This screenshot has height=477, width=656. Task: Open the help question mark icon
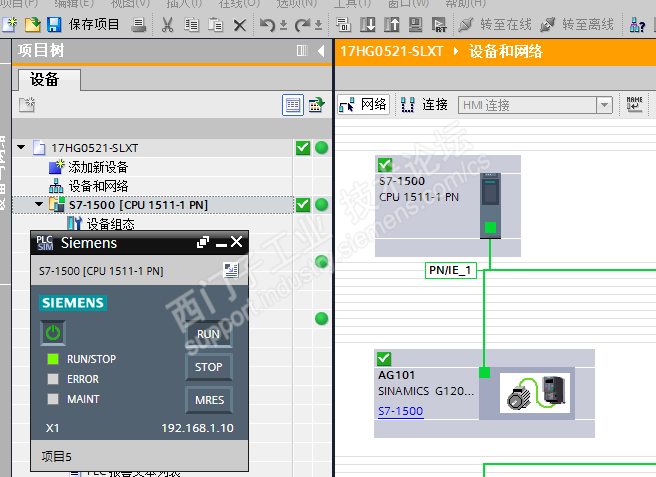pyautogui.click(x=637, y=25)
